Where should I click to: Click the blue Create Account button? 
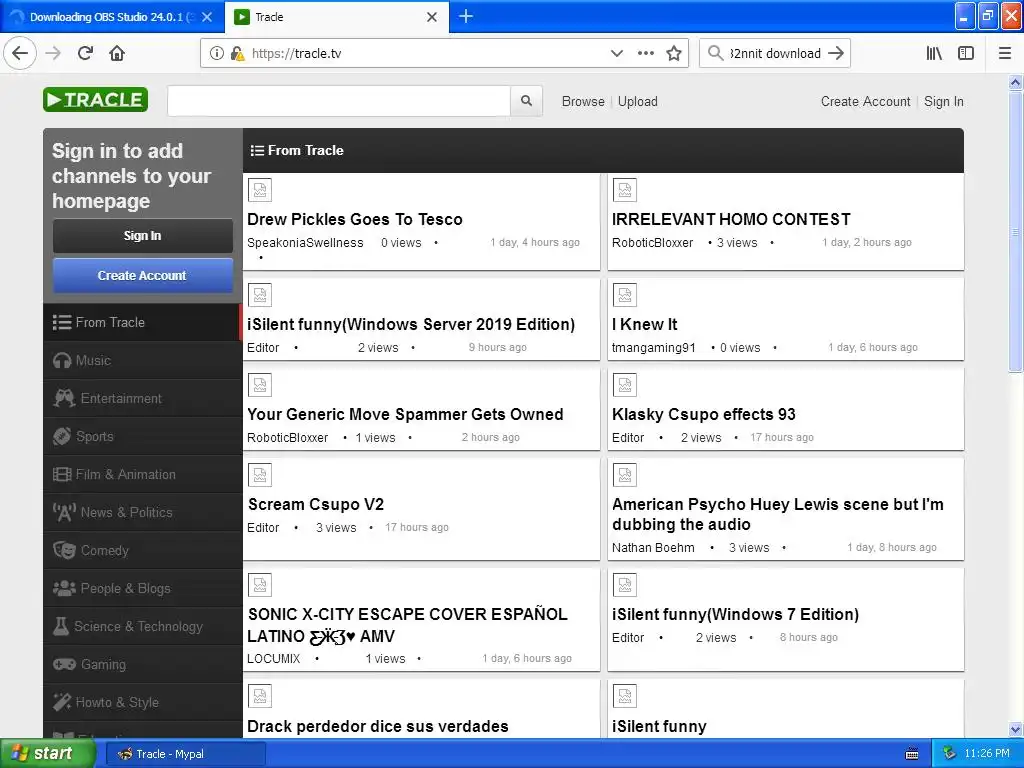(142, 276)
